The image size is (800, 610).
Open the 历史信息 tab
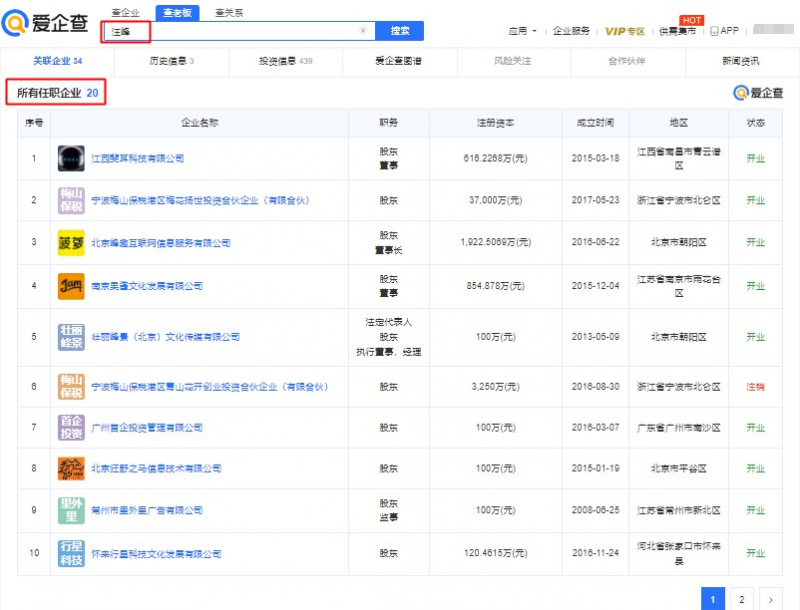click(x=171, y=61)
